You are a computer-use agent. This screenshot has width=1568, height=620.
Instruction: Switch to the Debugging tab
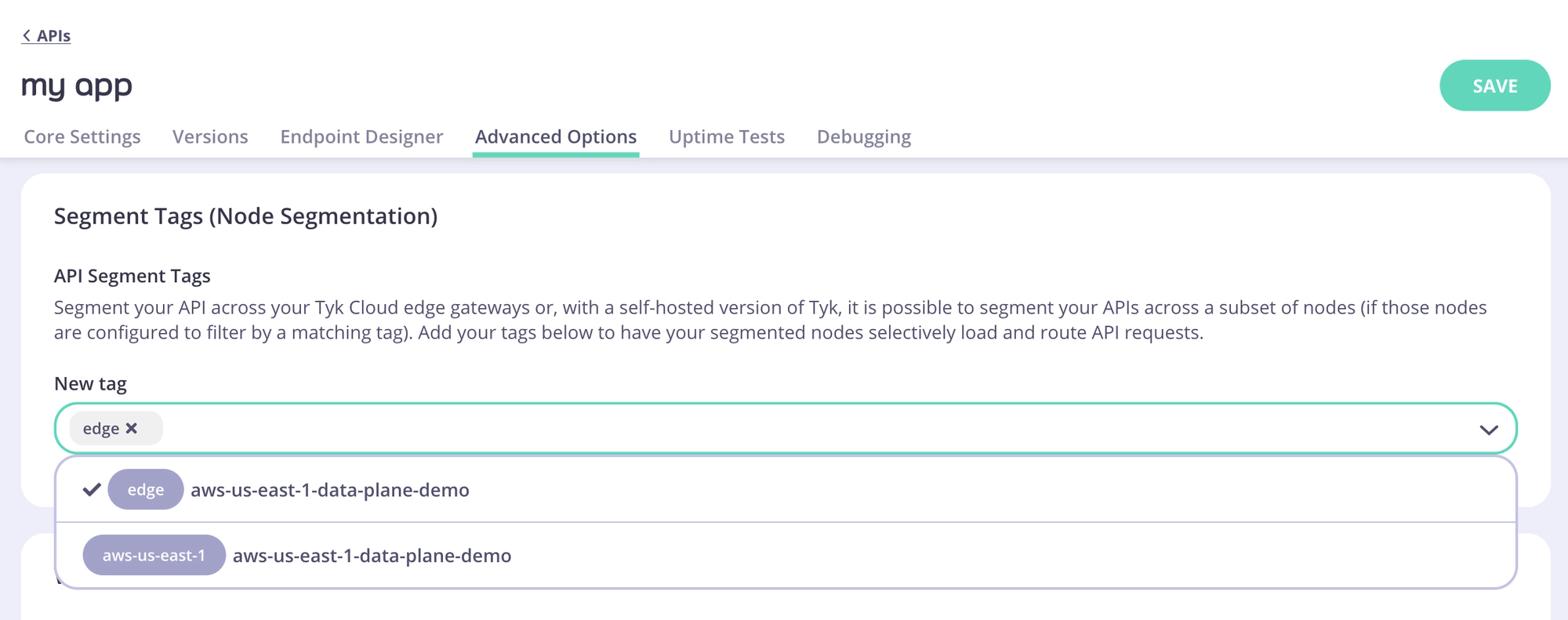click(863, 136)
